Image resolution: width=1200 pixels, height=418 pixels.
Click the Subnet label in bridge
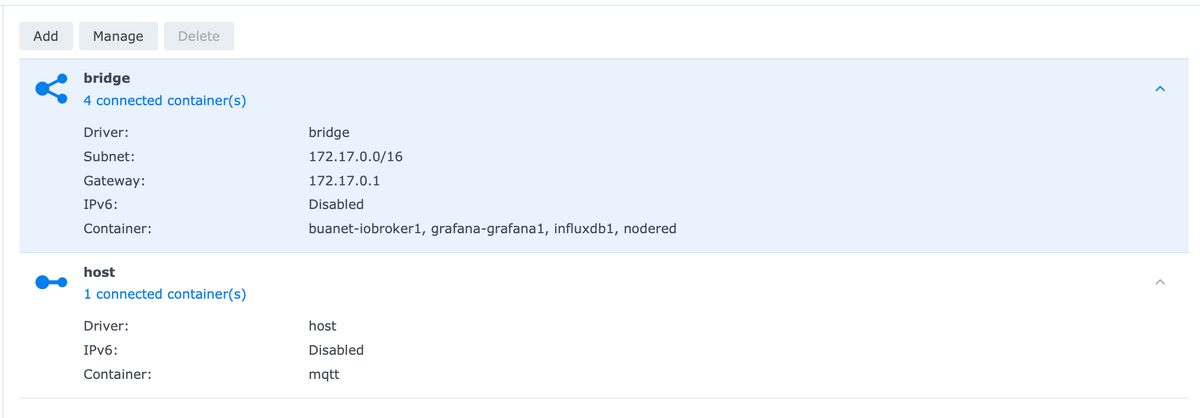click(x=109, y=157)
